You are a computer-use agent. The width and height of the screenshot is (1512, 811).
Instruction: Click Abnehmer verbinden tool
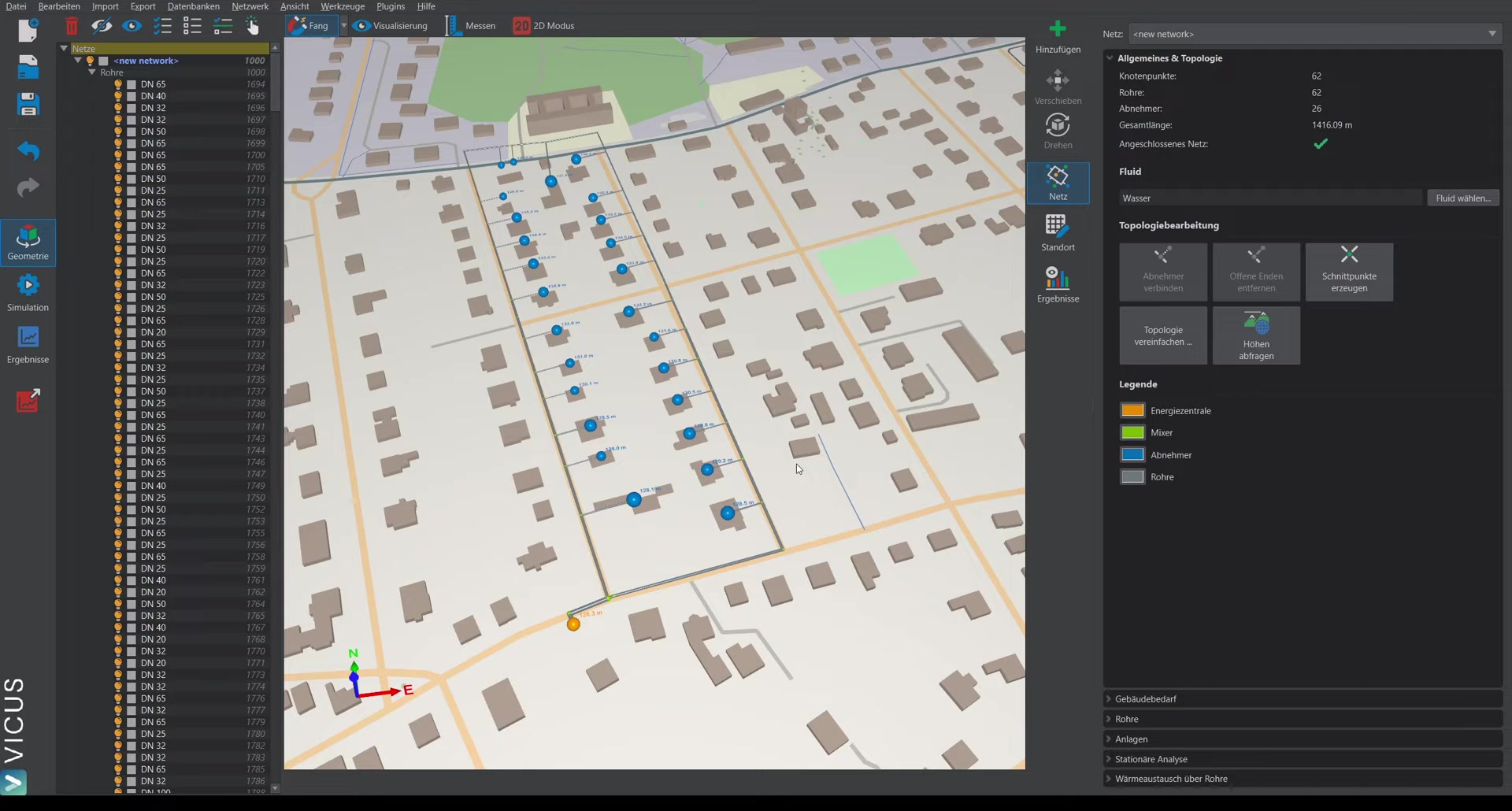pyautogui.click(x=1163, y=272)
